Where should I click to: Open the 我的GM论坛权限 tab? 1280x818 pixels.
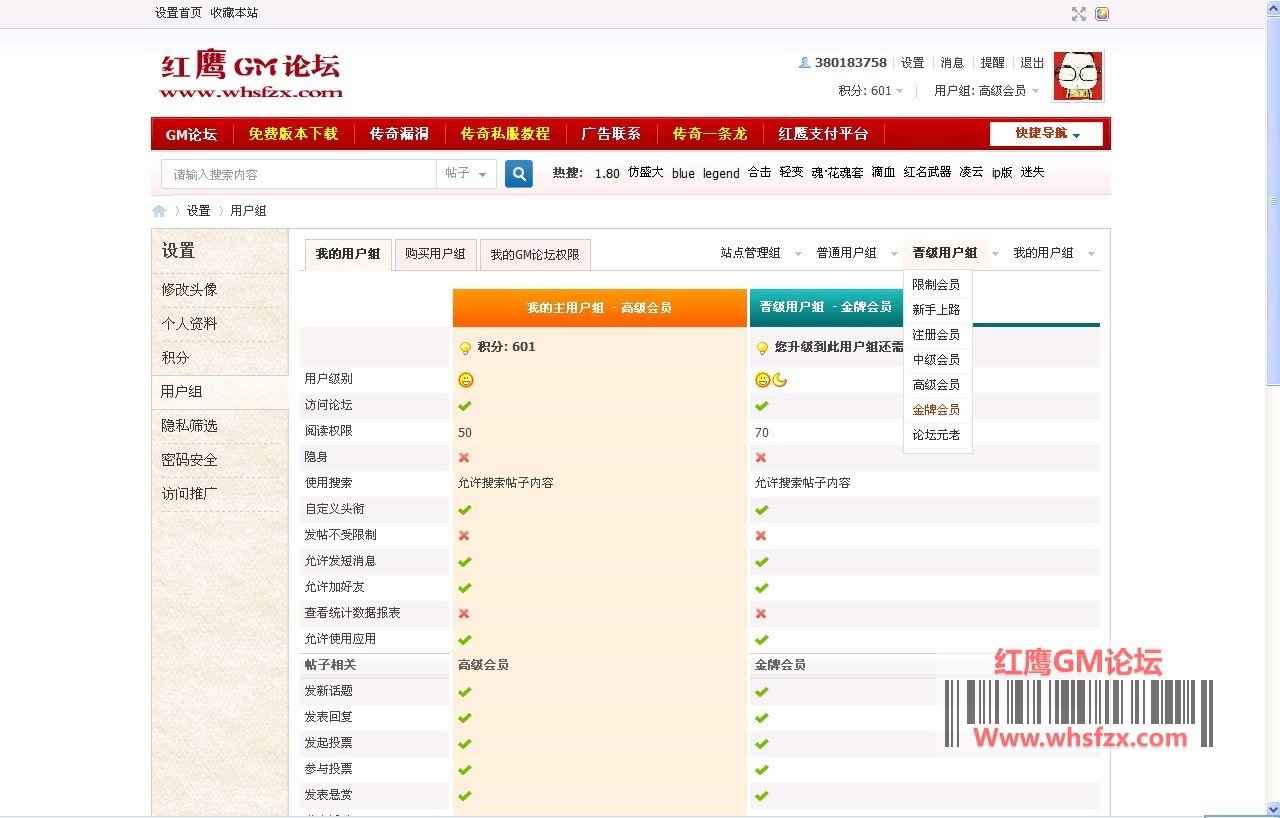pyautogui.click(x=535, y=255)
